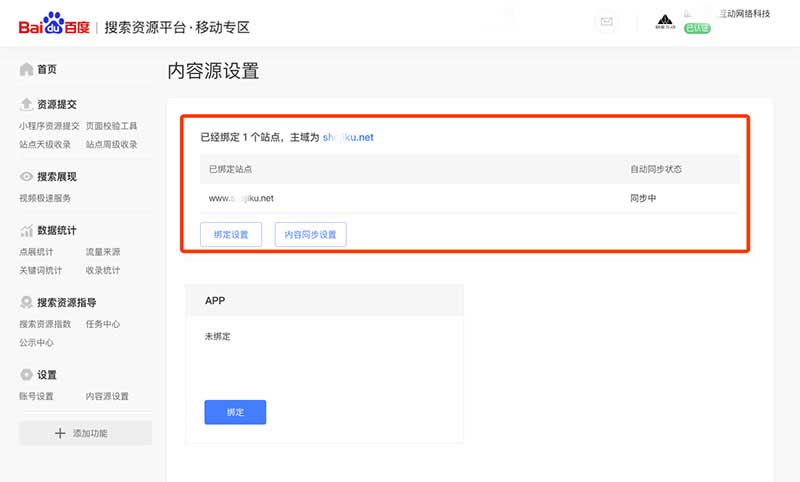Screen dimensions: 800x482
Task: Click the 搜索资源指导 icon
Action: tap(26, 302)
